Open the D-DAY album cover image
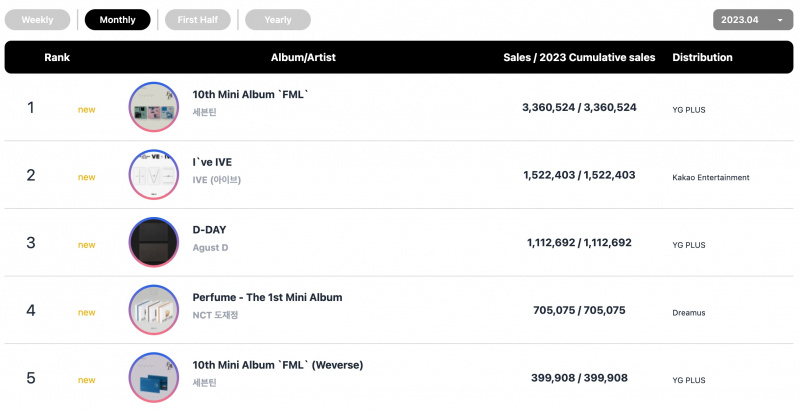 point(154,242)
